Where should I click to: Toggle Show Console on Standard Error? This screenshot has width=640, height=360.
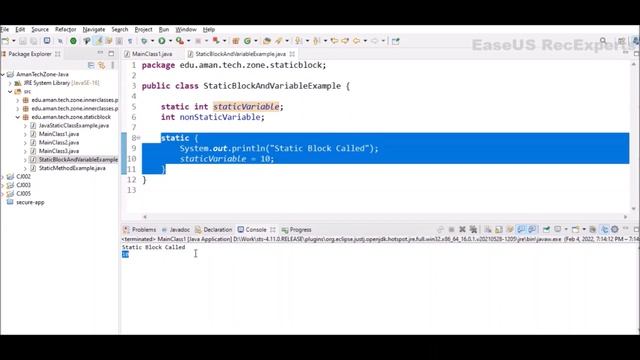532,229
